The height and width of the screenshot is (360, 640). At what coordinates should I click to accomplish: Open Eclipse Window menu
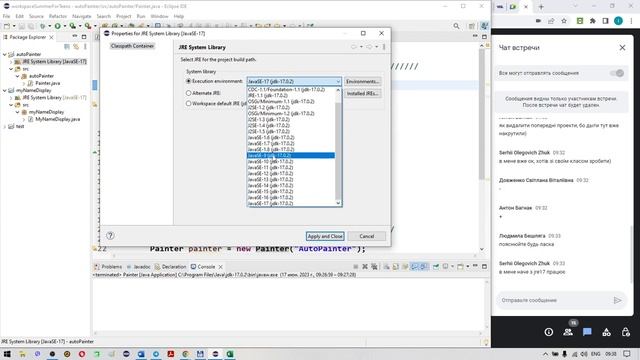pos(159,16)
